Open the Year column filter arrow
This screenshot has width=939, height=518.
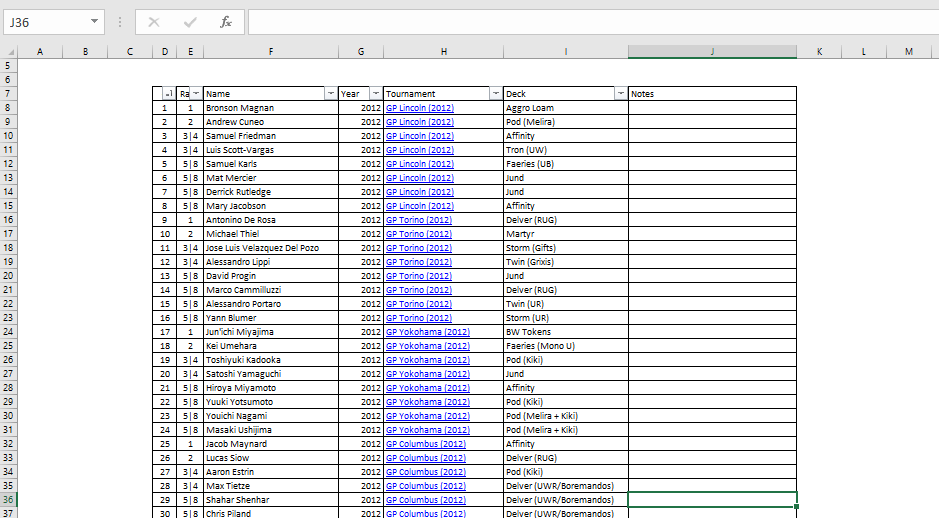(376, 94)
